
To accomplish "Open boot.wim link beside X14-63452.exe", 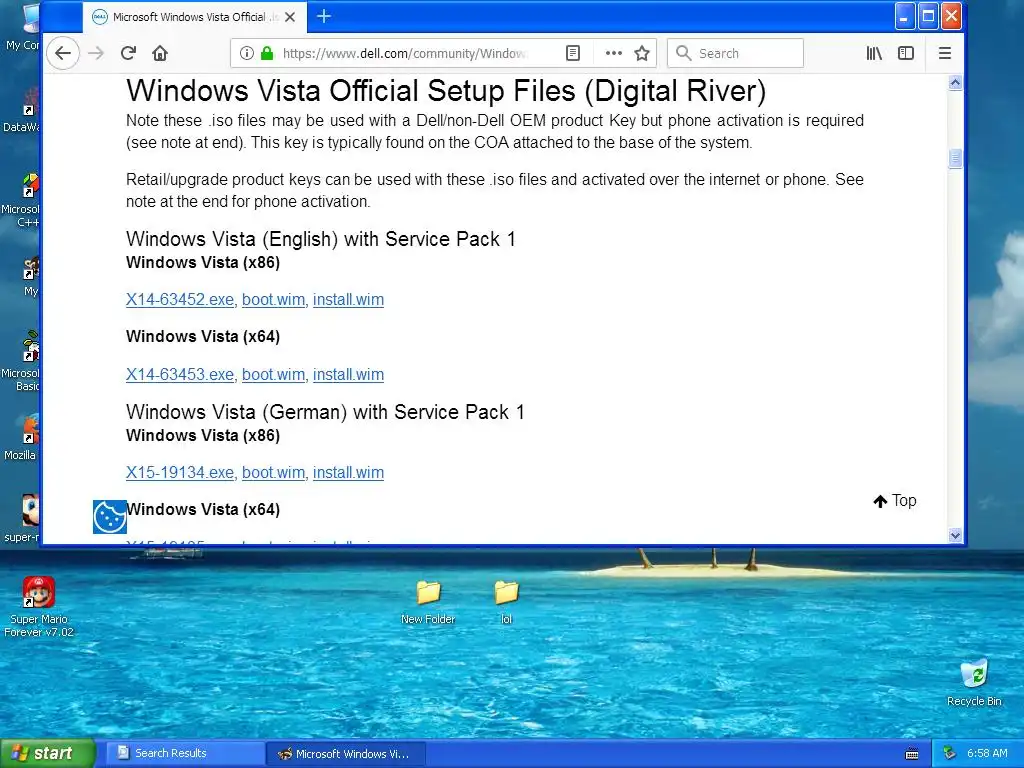I will [x=274, y=300].
